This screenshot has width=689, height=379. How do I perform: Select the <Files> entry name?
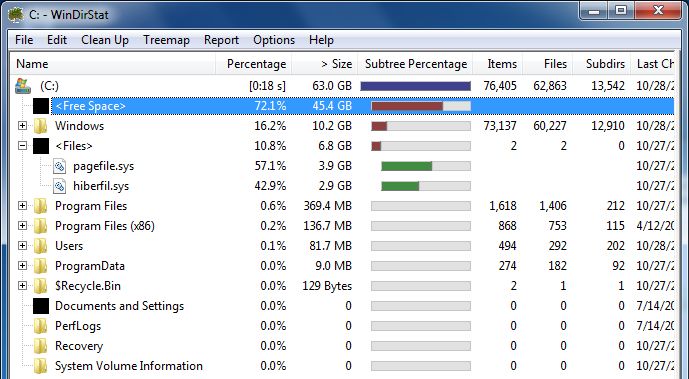pos(74,146)
